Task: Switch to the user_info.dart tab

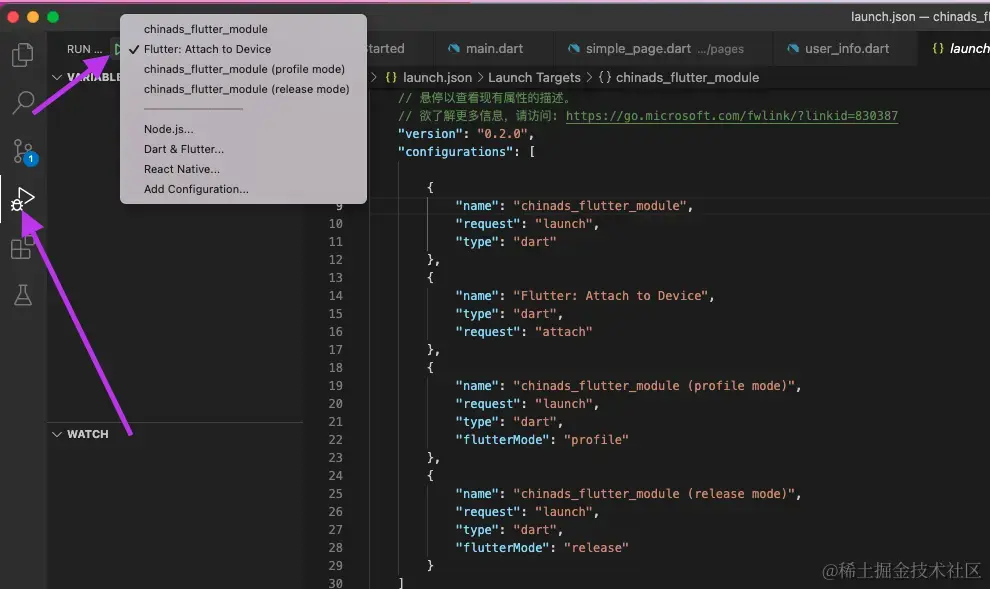Action: 845,48
